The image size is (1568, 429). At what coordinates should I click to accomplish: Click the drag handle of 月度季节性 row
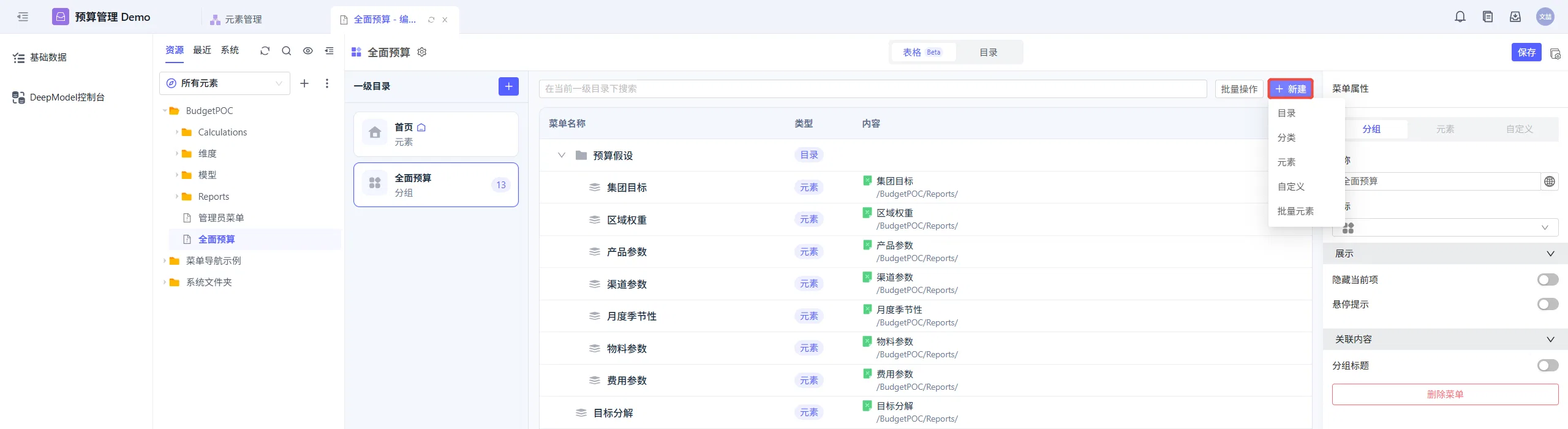click(594, 316)
